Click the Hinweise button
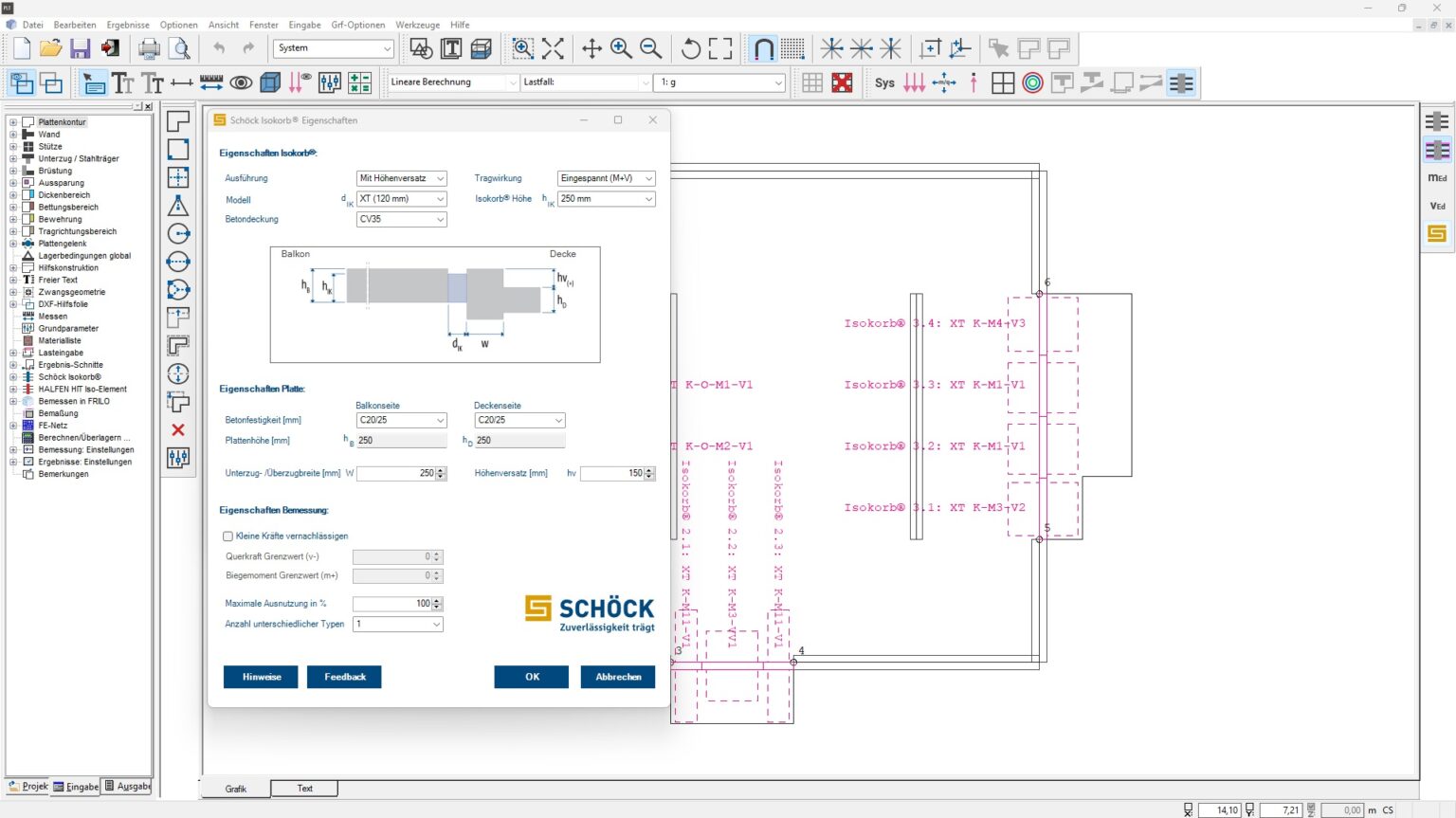 point(261,677)
